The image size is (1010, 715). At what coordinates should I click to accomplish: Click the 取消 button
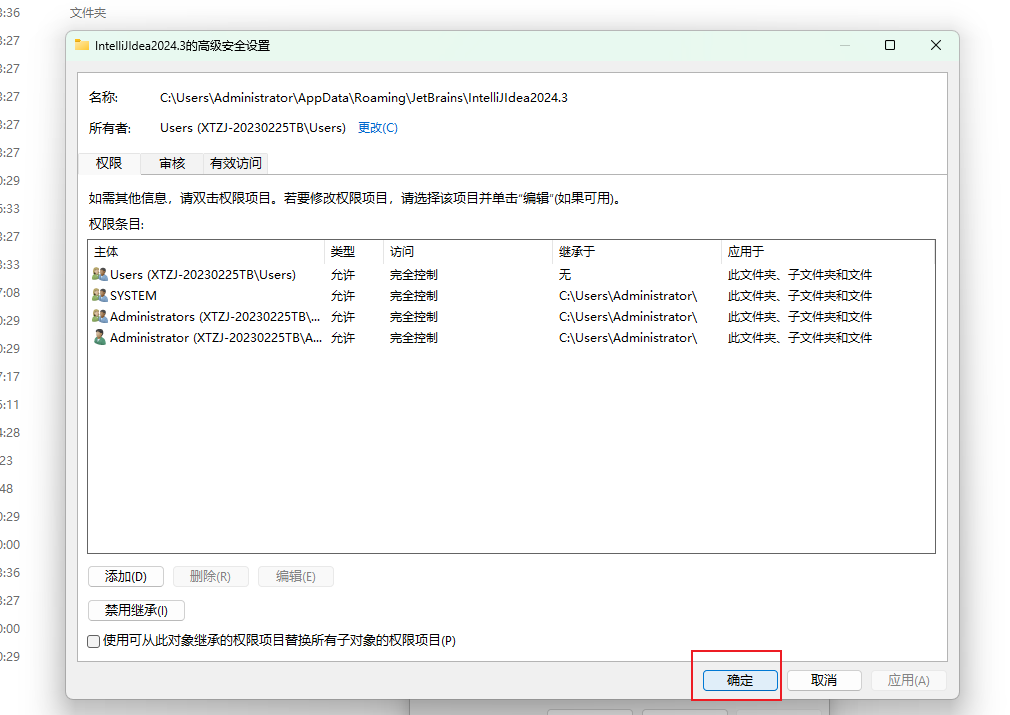[x=824, y=680]
